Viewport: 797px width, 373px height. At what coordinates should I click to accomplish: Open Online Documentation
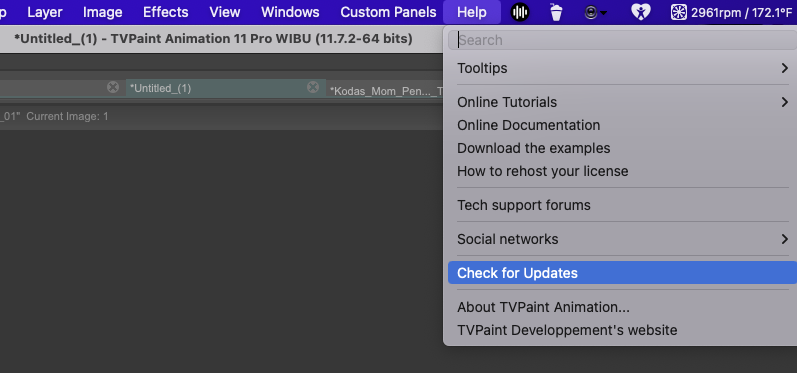point(622,125)
